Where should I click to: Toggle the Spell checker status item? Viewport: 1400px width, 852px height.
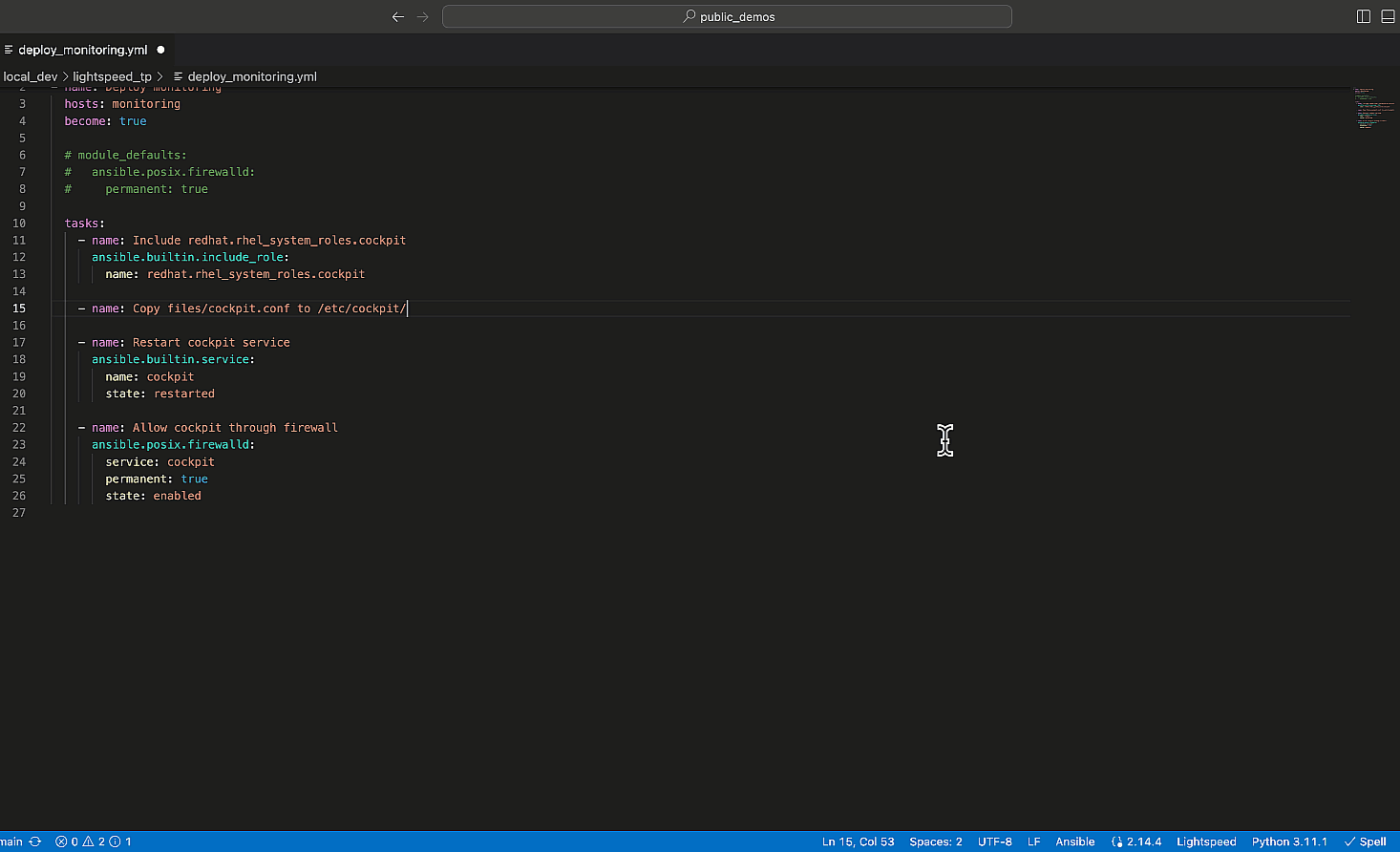pyautogui.click(x=1365, y=841)
